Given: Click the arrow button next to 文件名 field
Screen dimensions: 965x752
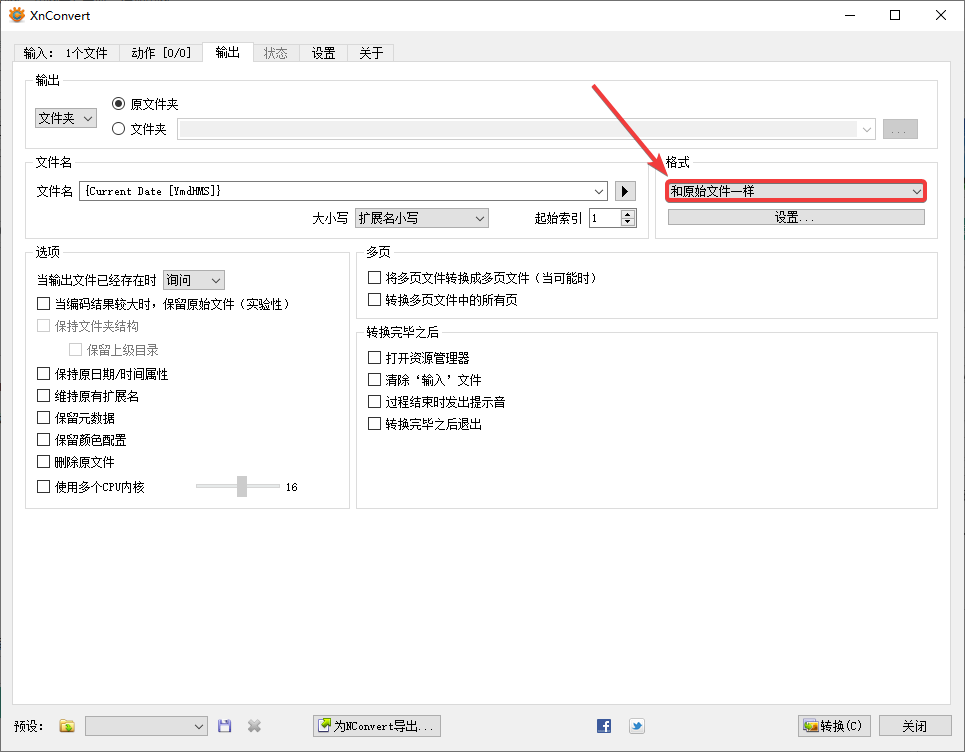Looking at the screenshot, I should [x=625, y=191].
